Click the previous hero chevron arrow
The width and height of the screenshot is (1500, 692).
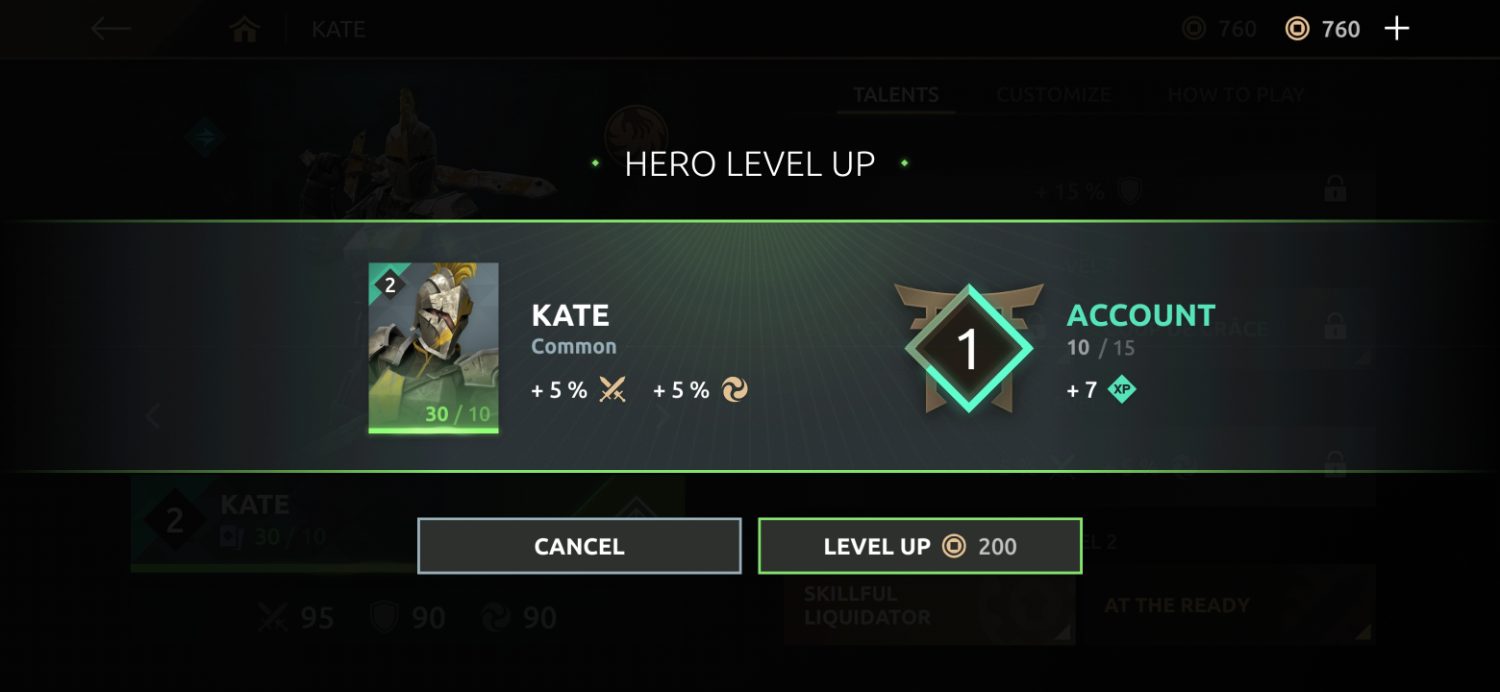click(x=152, y=416)
